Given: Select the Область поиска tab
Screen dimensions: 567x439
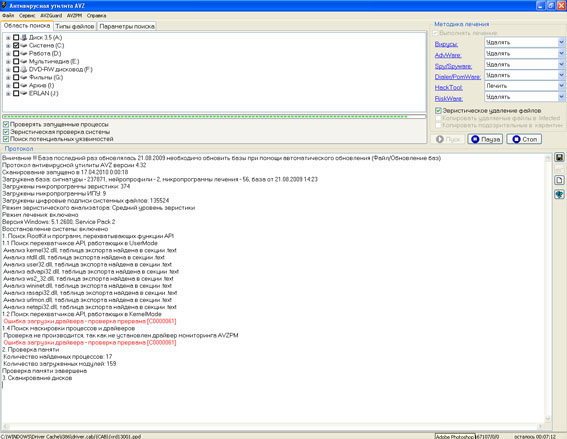Looking at the screenshot, I should [27, 26].
